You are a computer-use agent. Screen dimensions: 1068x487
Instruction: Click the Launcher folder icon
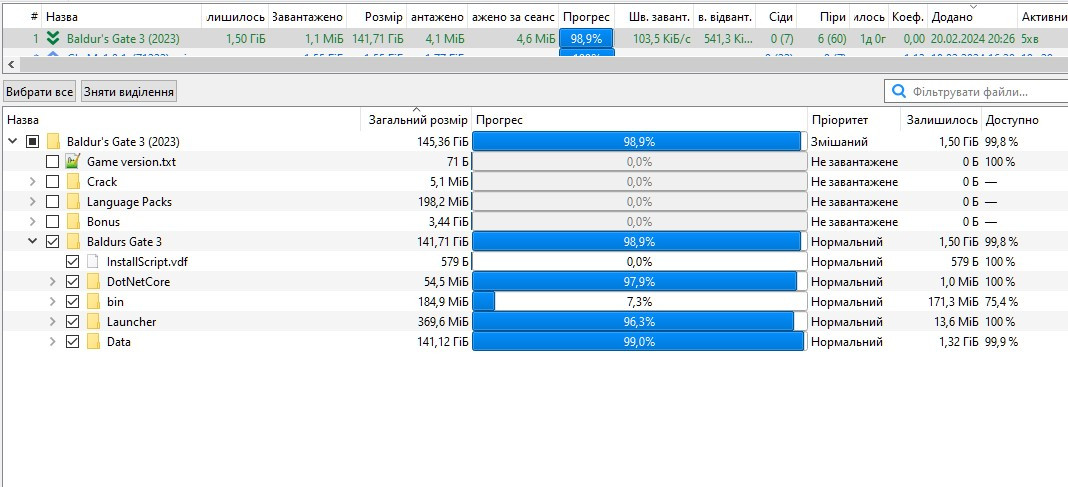(x=93, y=322)
